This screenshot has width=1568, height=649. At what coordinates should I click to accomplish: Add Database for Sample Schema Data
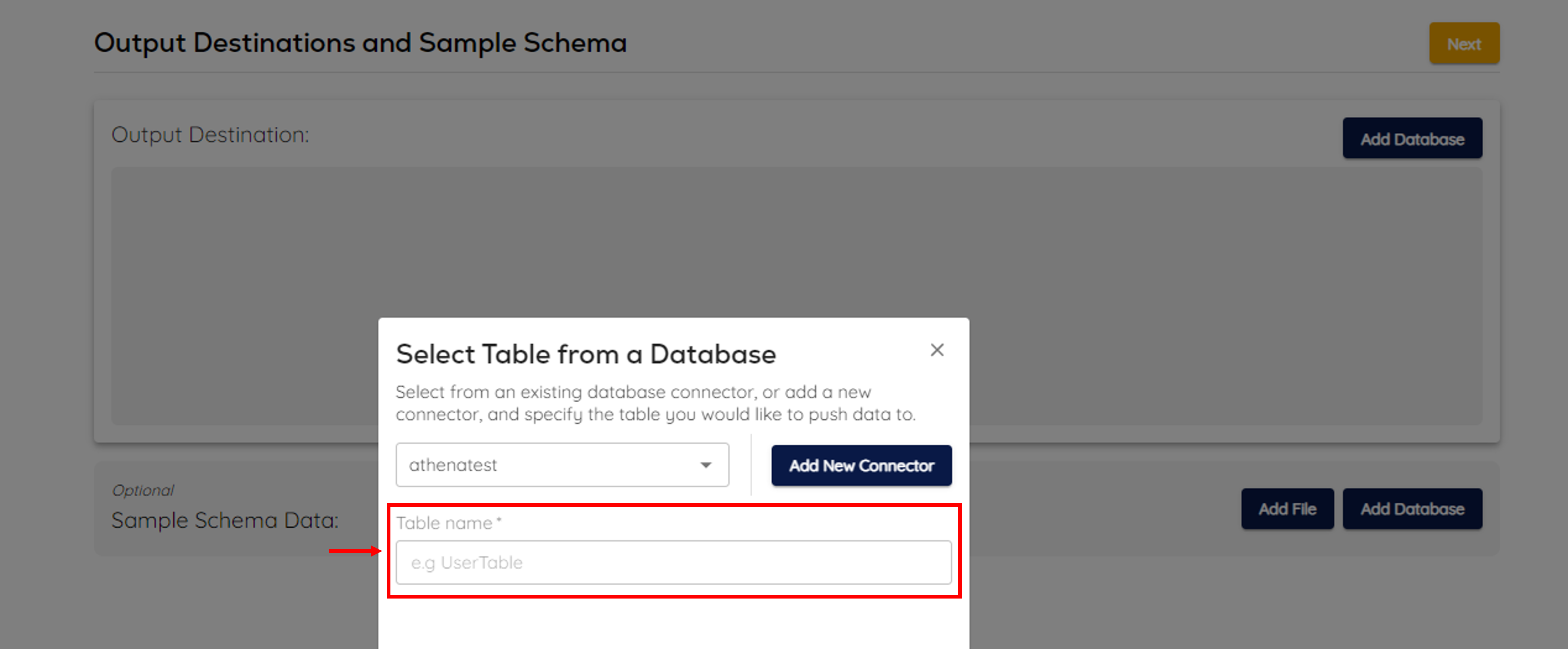(1411, 509)
